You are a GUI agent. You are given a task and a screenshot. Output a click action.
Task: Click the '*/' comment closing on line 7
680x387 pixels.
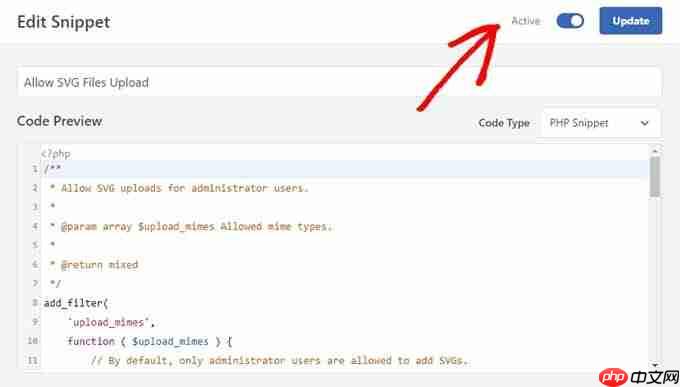(55, 284)
